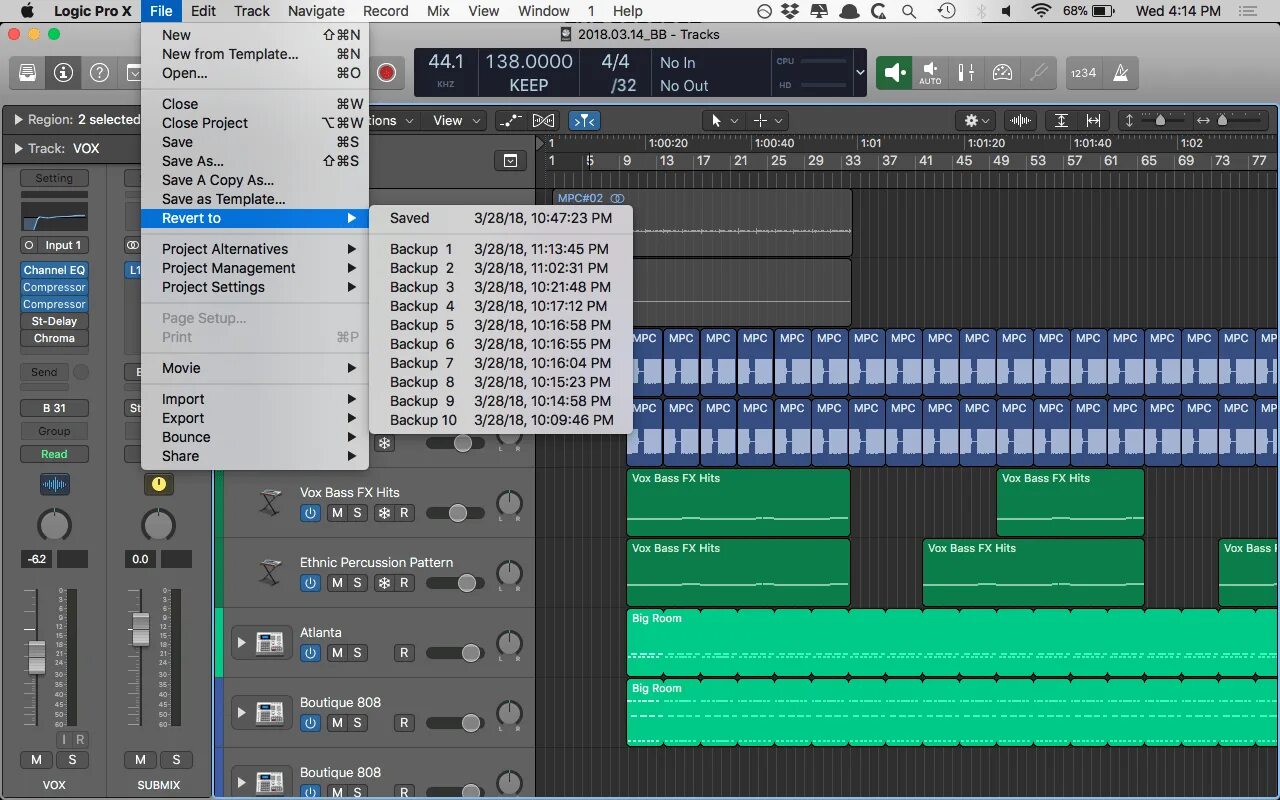The width and height of the screenshot is (1280, 800).
Task: Open the Library panel icon
Action: coord(27,73)
